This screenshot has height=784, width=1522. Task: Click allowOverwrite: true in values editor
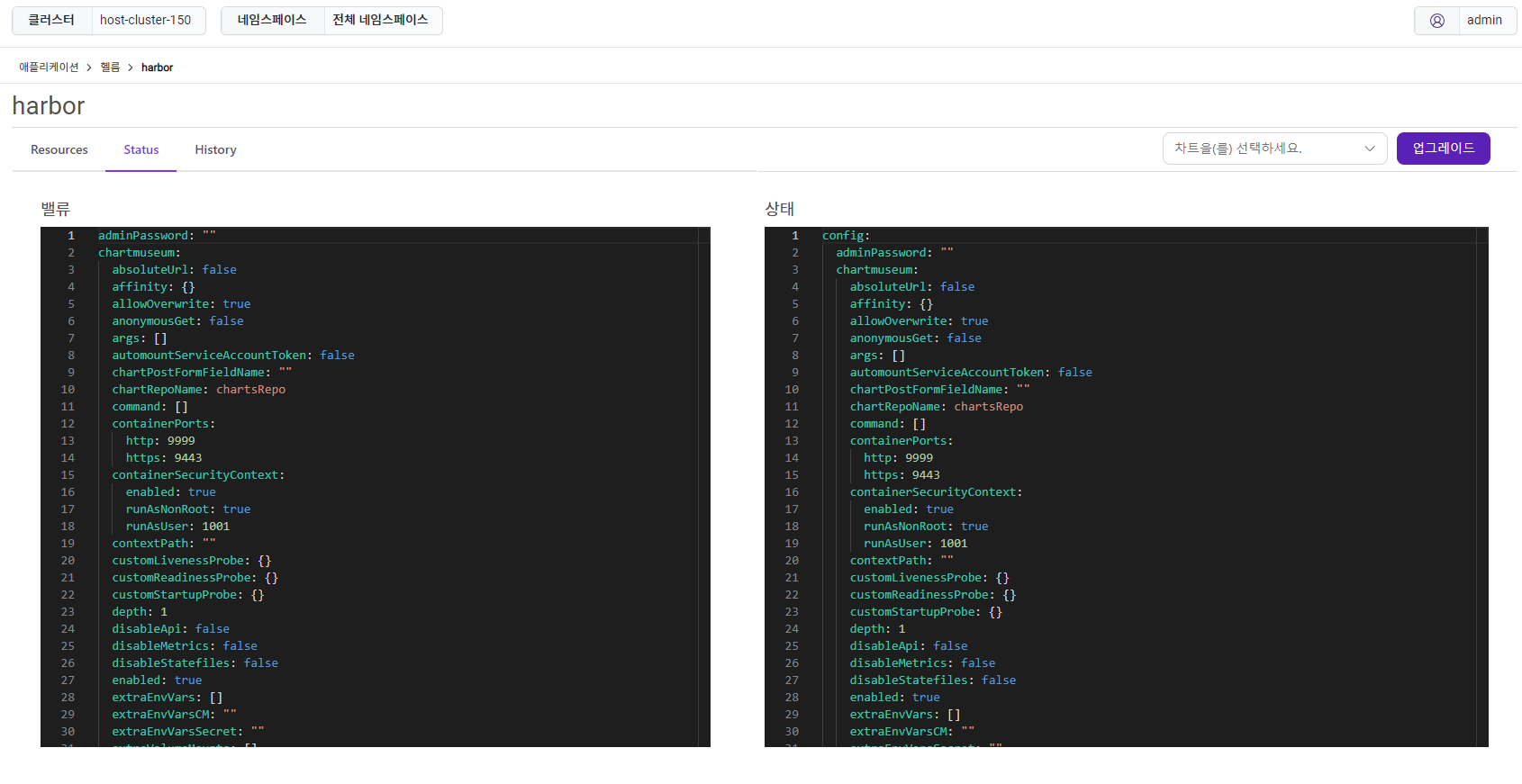[181, 303]
